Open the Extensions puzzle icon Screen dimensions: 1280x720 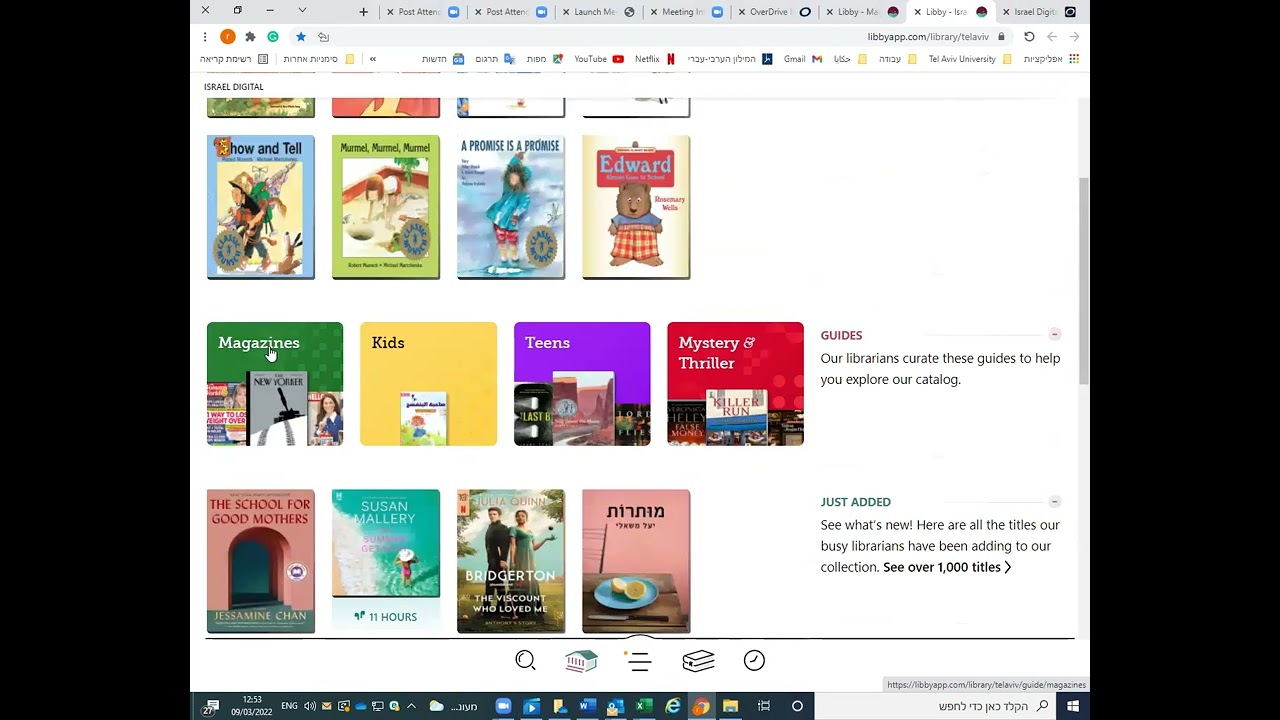click(x=250, y=37)
